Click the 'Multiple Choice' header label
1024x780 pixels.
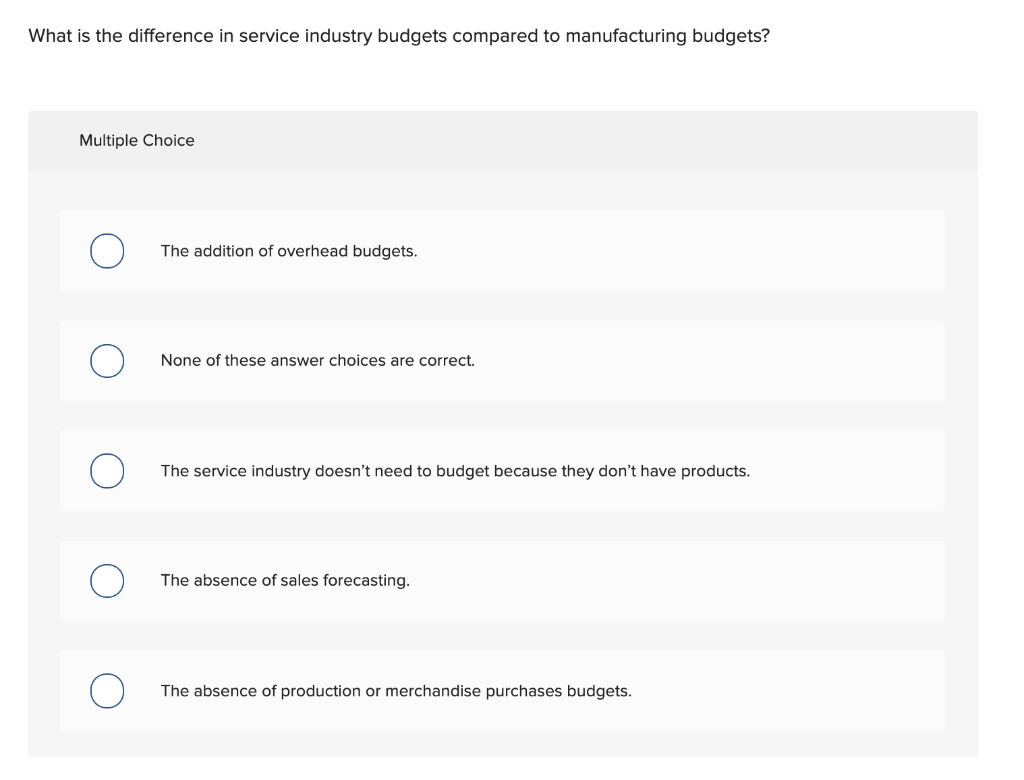pyautogui.click(x=137, y=140)
